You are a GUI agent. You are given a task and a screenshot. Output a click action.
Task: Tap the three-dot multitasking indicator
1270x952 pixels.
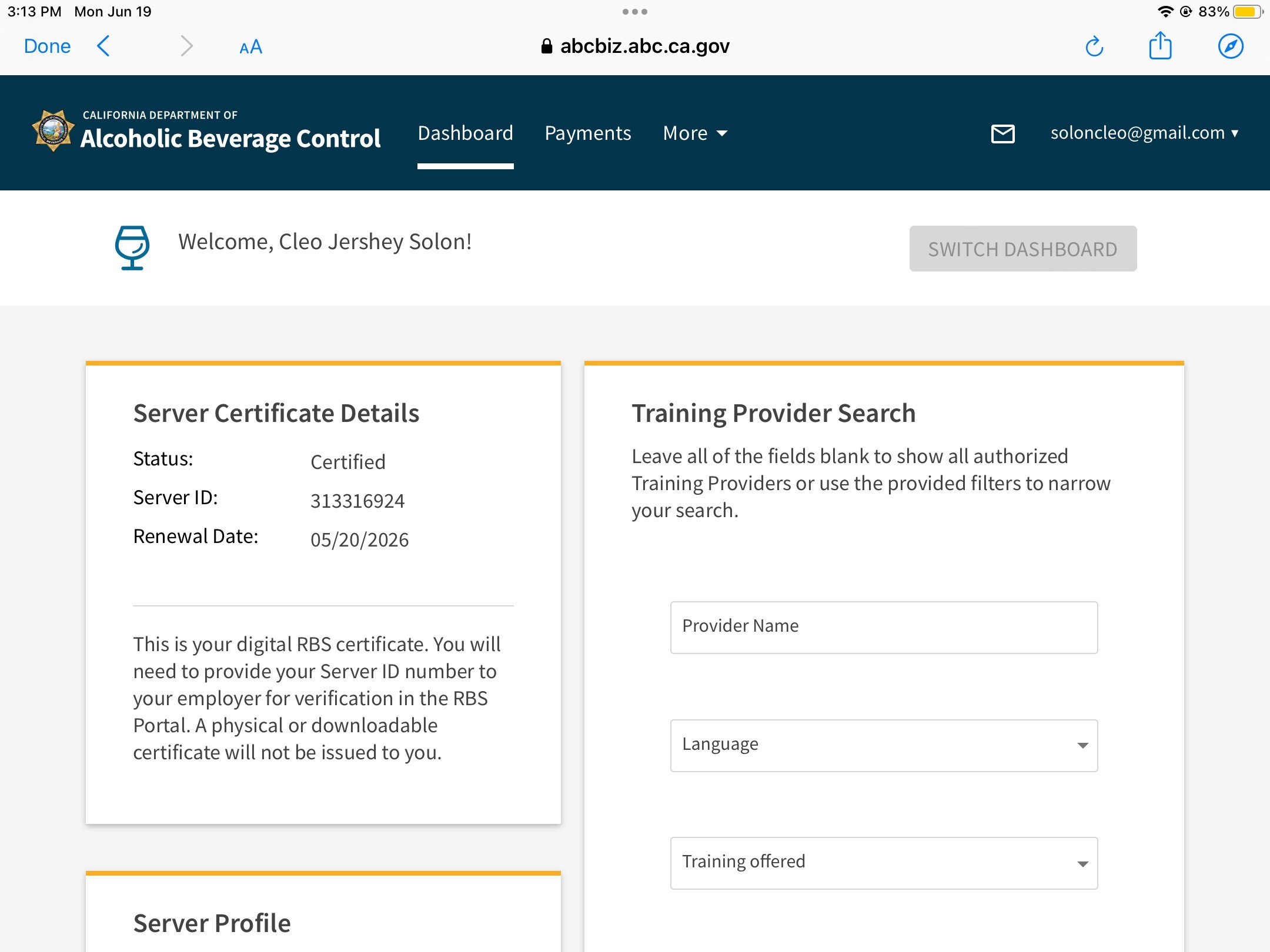click(634, 12)
